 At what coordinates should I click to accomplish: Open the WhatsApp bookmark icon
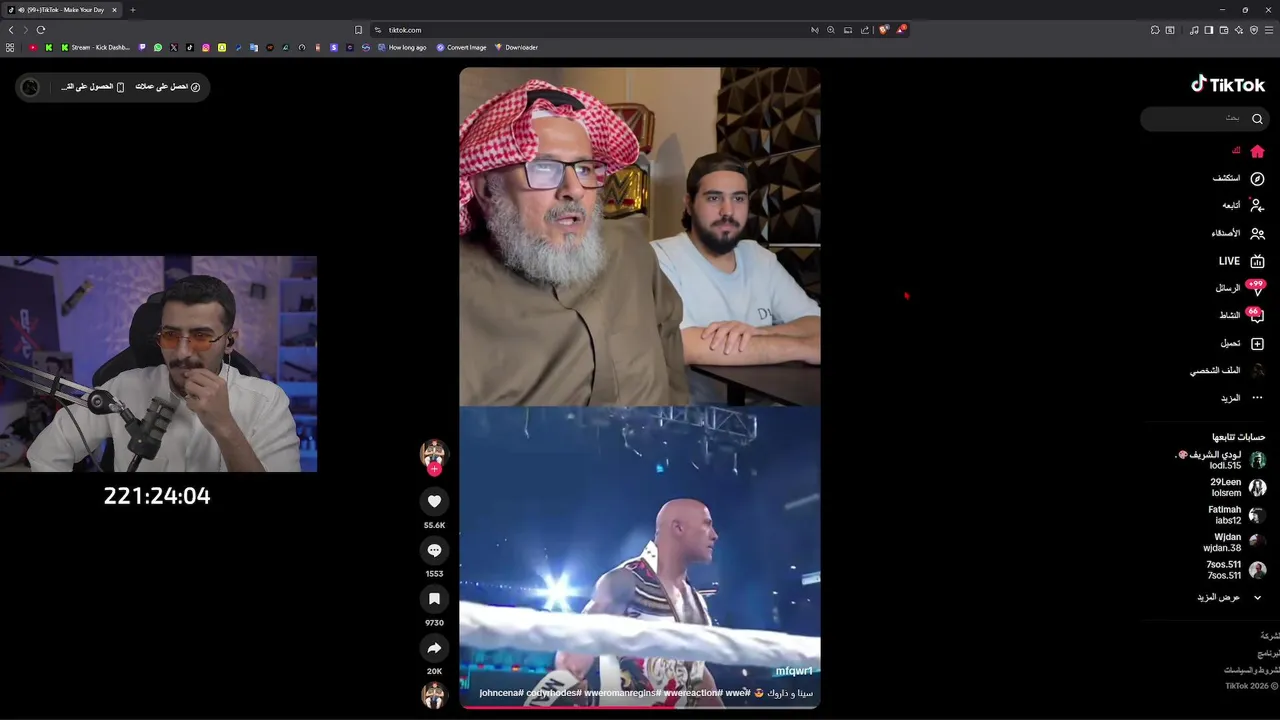158,47
